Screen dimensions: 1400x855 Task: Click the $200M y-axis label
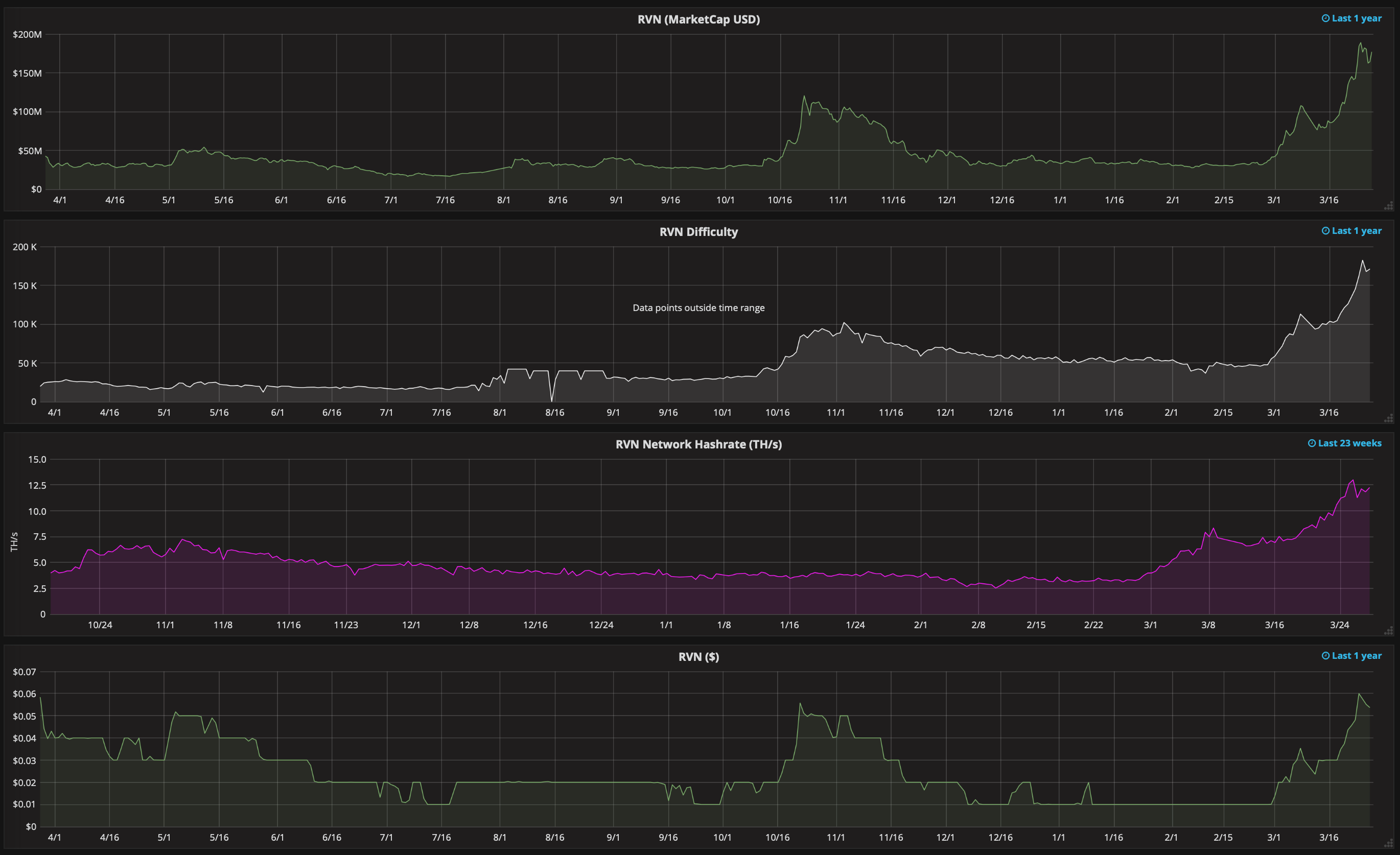tap(27, 35)
